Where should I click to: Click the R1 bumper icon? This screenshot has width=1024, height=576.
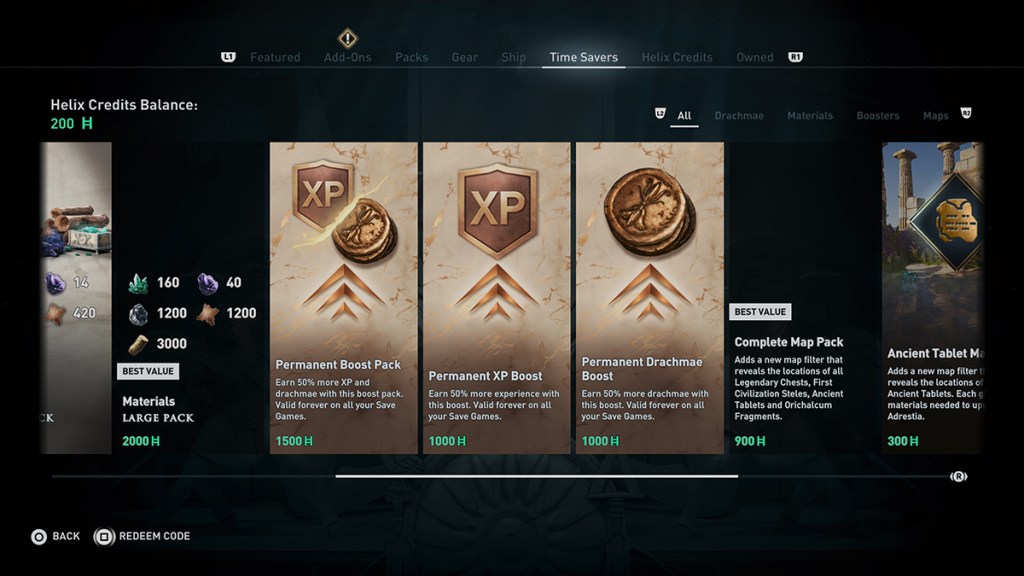tap(795, 57)
